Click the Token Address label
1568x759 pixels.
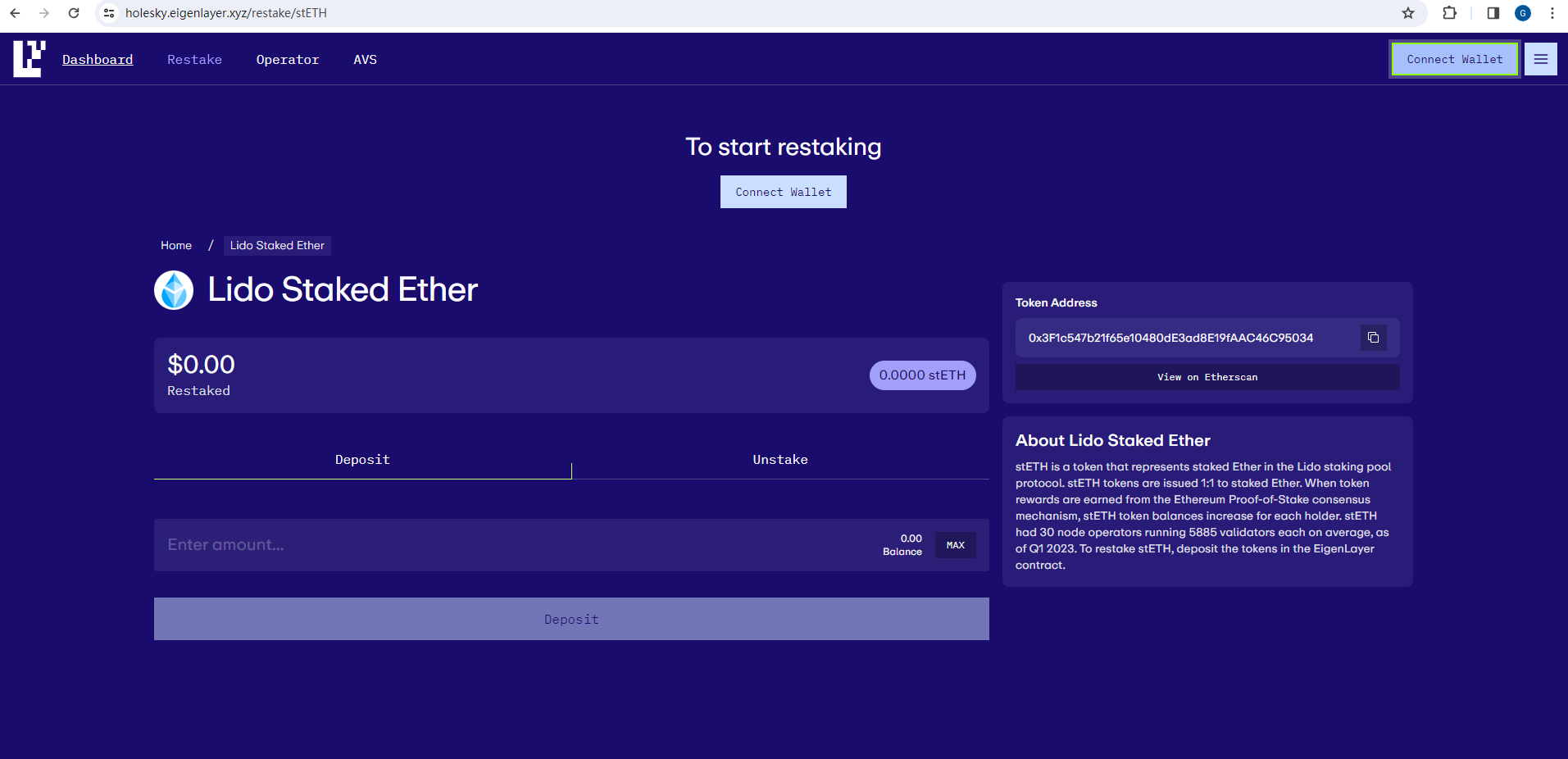click(1056, 302)
